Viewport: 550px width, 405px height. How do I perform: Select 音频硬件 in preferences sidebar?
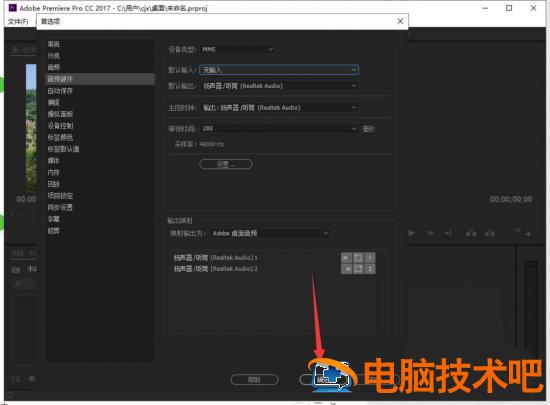click(x=100, y=79)
